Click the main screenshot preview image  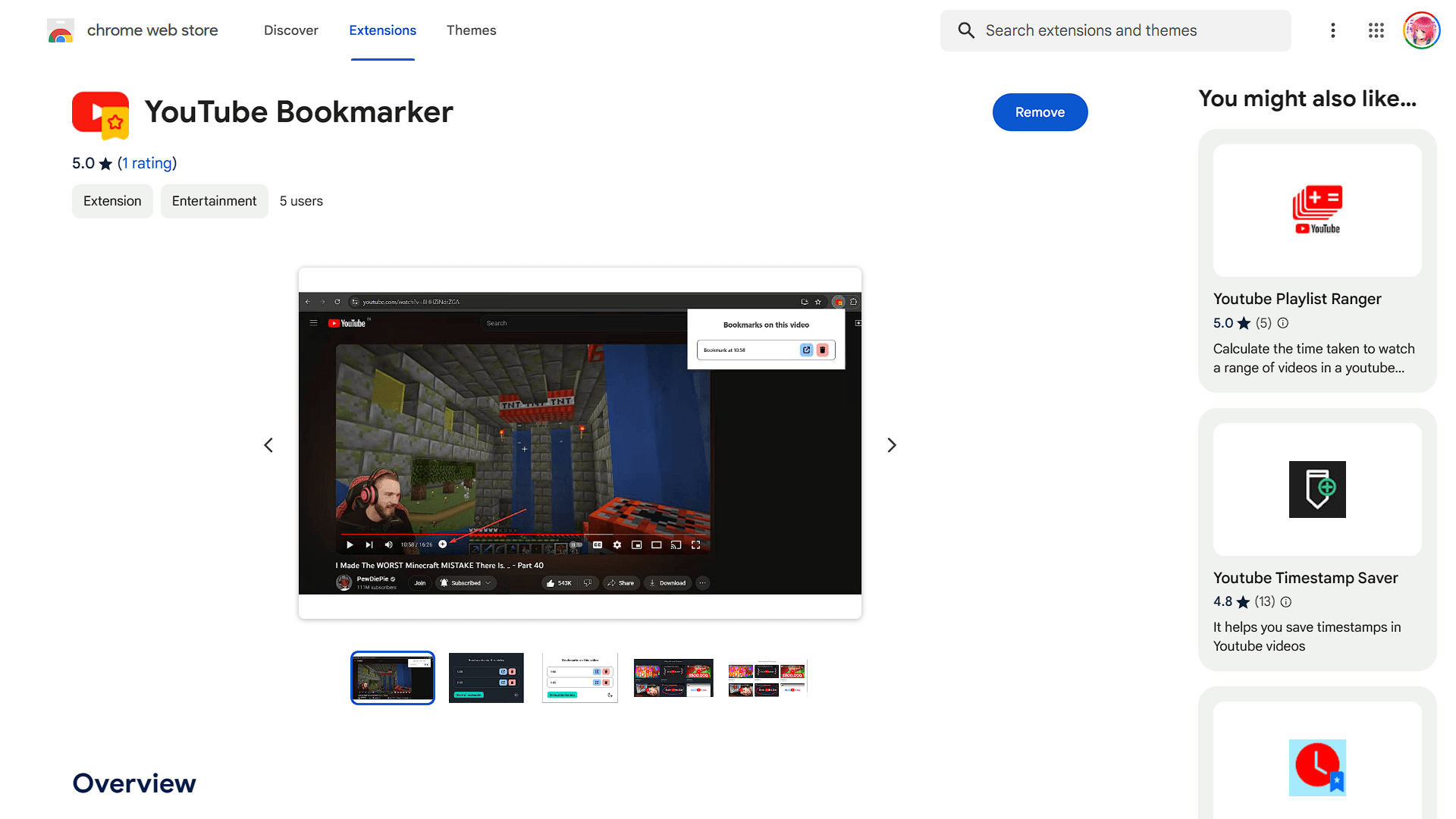pos(580,443)
